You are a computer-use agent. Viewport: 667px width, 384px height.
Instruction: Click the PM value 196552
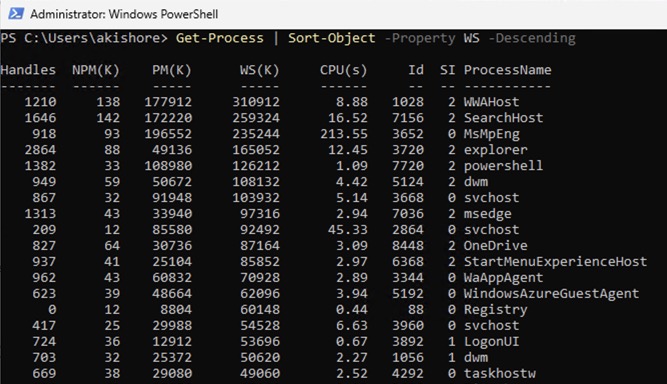click(168, 134)
